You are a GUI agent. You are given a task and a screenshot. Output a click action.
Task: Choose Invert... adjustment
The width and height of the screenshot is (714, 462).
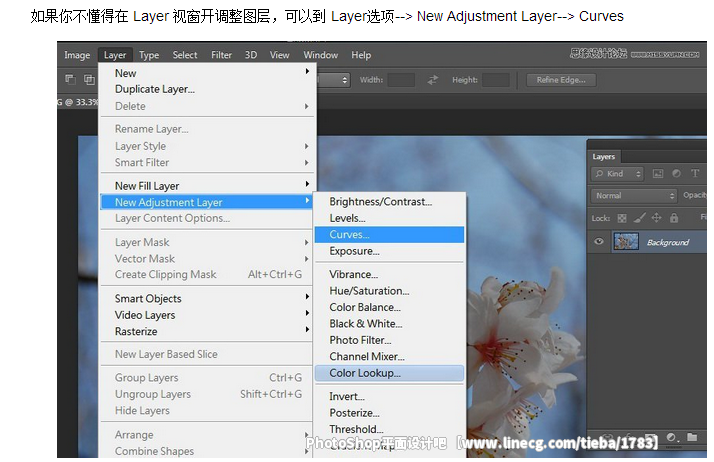(x=389, y=396)
